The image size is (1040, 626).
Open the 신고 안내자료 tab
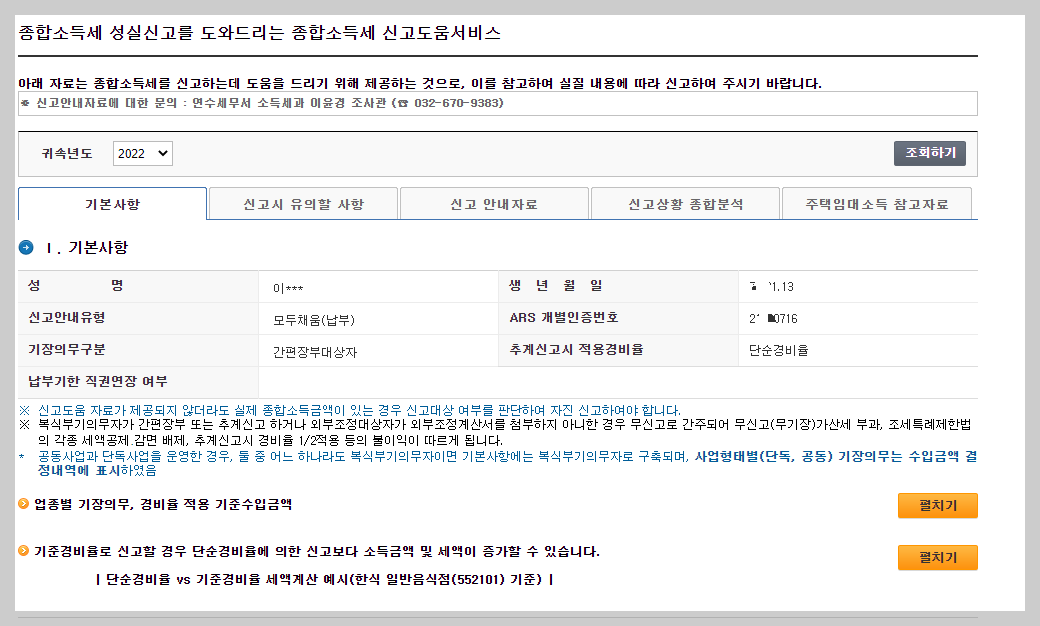click(494, 202)
